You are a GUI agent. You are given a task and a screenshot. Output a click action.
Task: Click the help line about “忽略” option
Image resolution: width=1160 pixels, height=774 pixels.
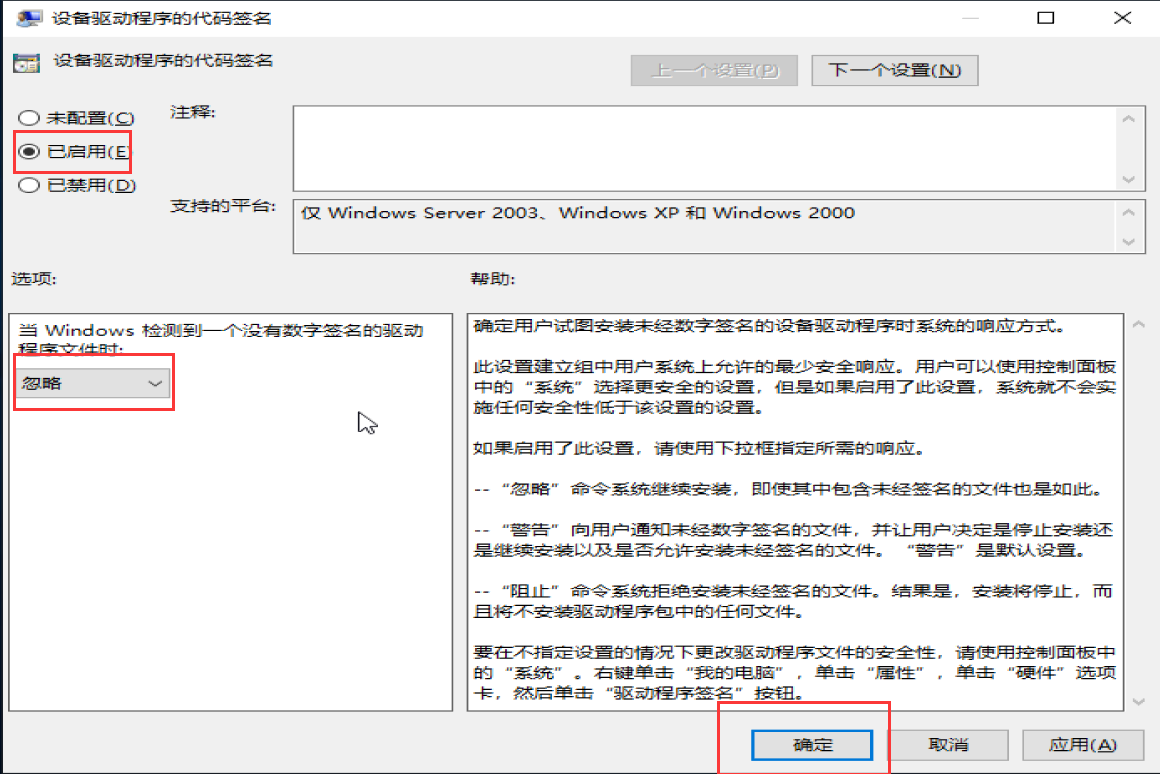(x=790, y=489)
